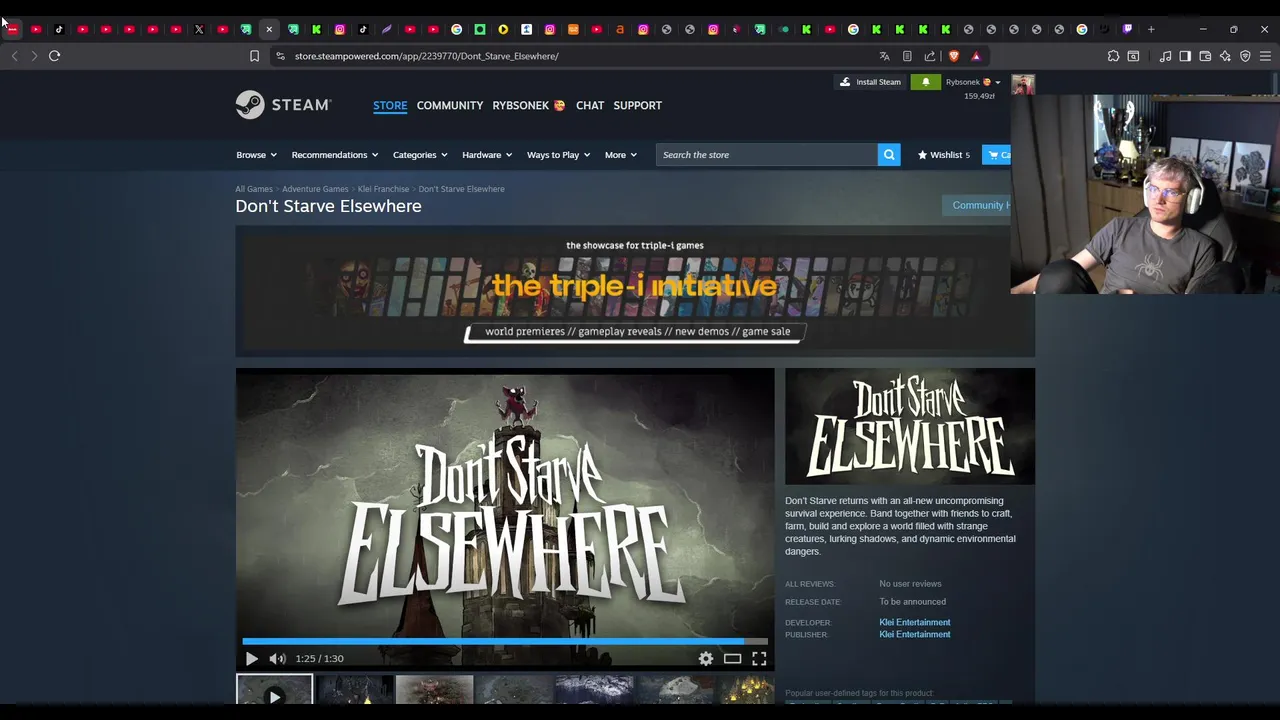
Task: Open the Klei Entertainment developer link
Action: tap(915, 622)
